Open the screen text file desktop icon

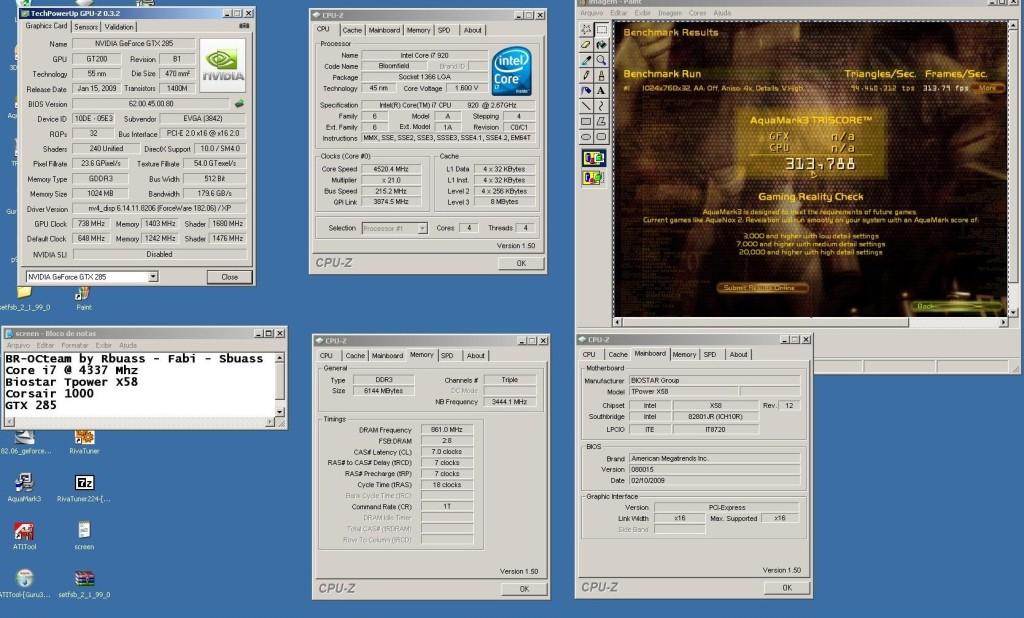(x=84, y=536)
